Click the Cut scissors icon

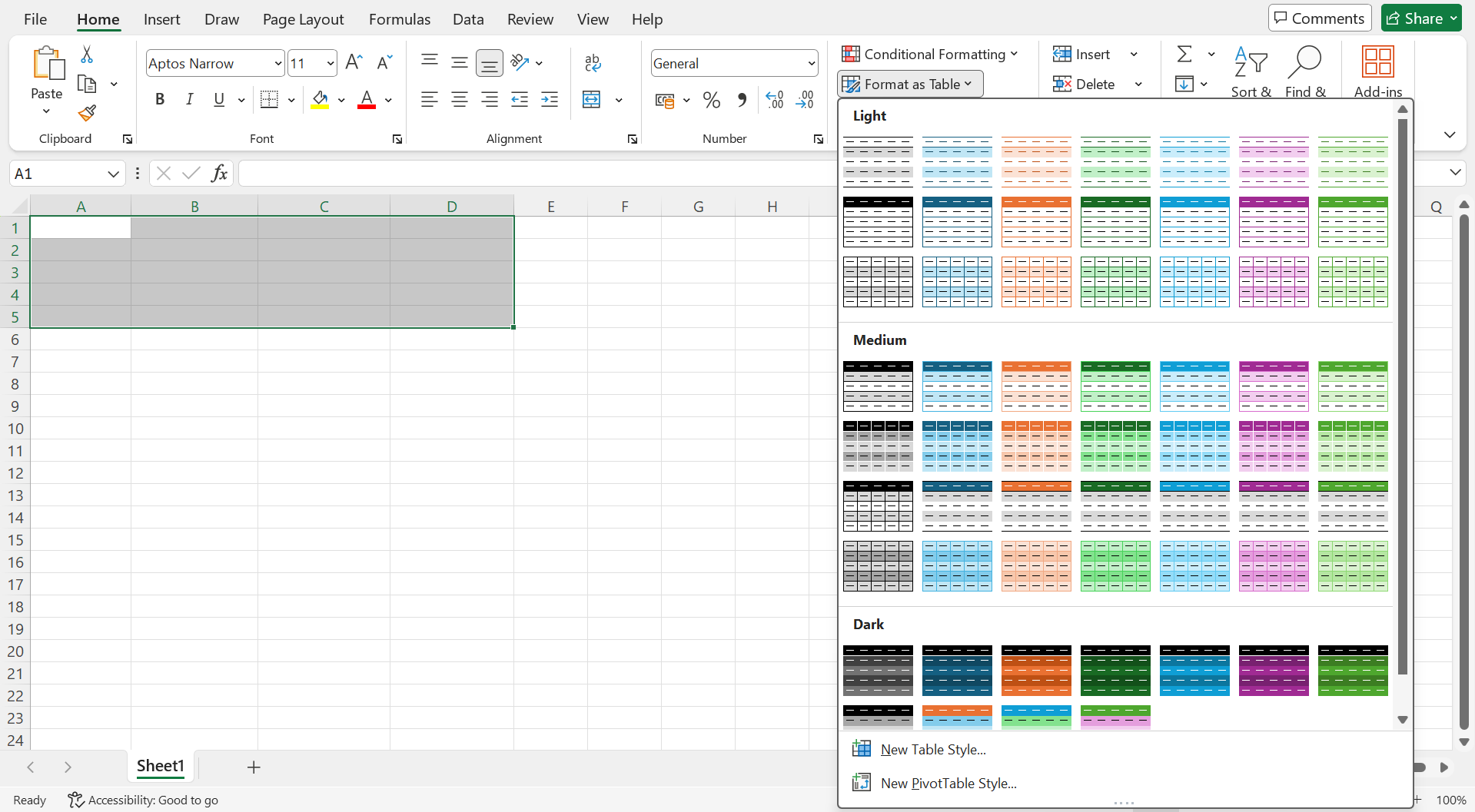click(87, 55)
